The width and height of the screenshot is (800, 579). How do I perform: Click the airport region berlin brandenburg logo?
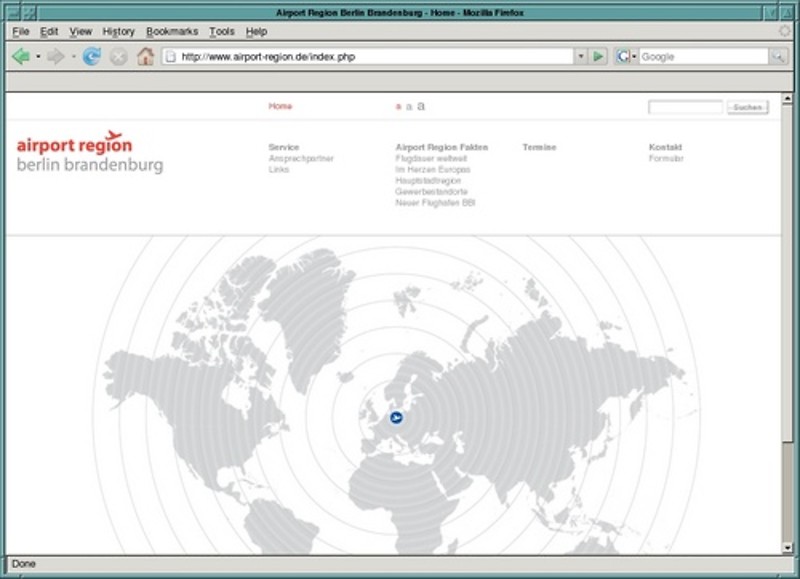[90, 152]
